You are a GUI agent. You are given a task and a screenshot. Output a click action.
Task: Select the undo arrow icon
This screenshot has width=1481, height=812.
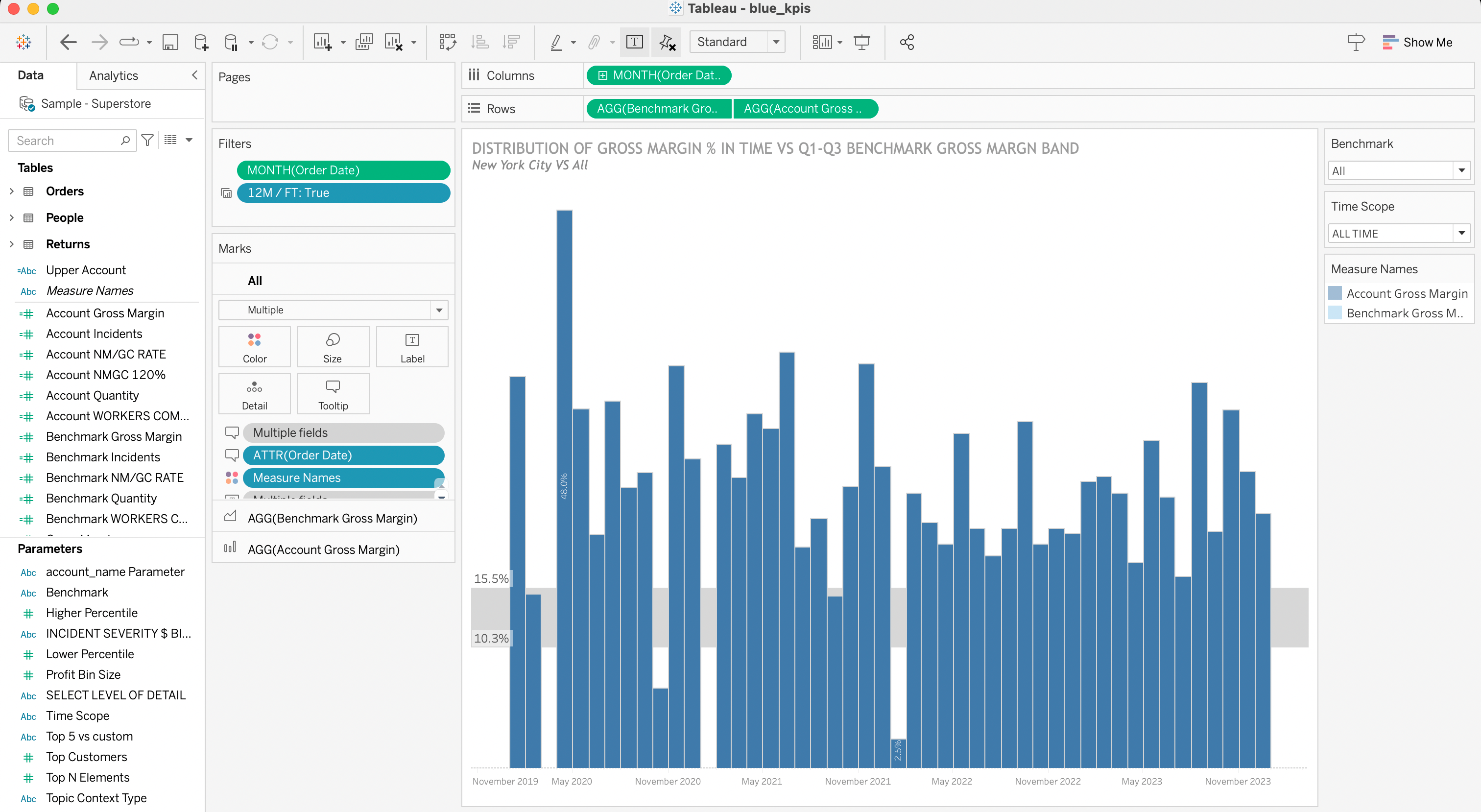tap(68, 42)
